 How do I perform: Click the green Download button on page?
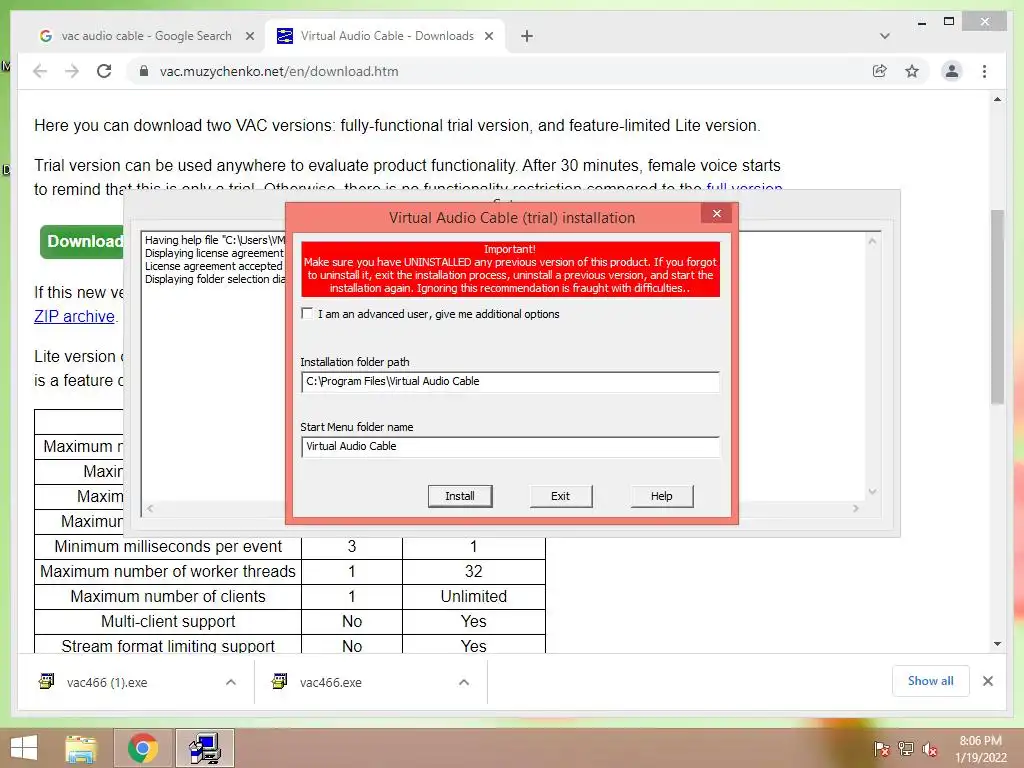[x=82, y=242]
